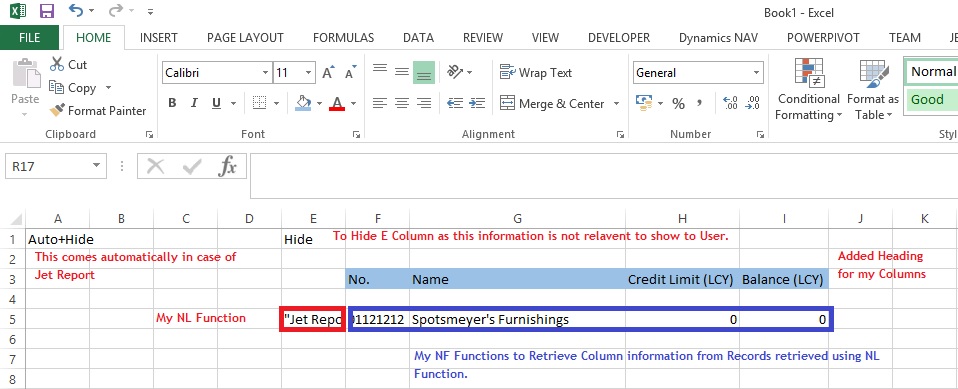
Task: Expand the Fill Color dropdown arrow
Action: 319,103
